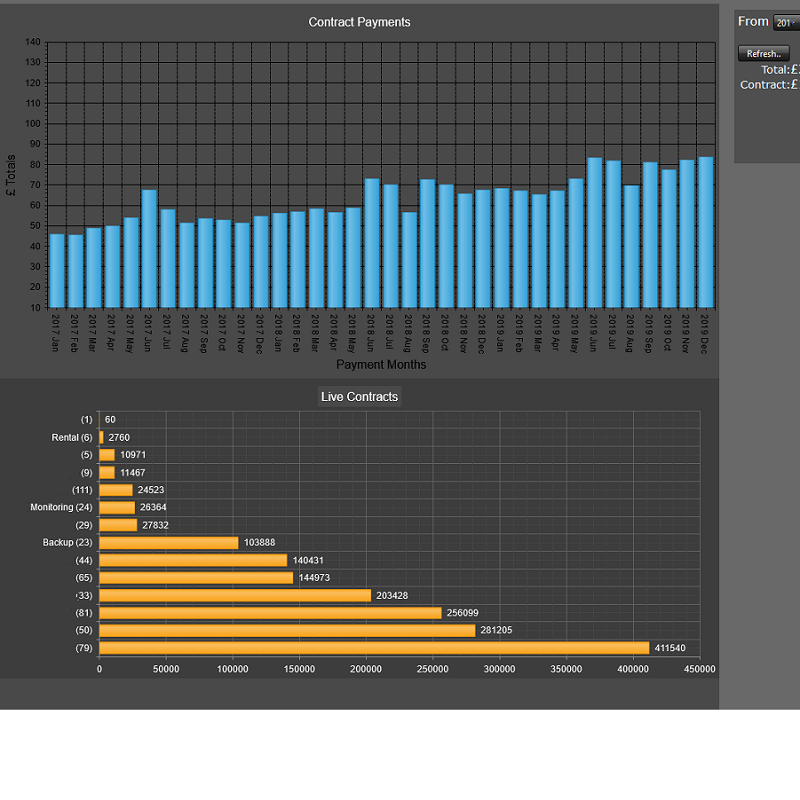The height and width of the screenshot is (800, 800).
Task: Click the 2018 Aug payment bar
Action: pyautogui.click(x=409, y=260)
